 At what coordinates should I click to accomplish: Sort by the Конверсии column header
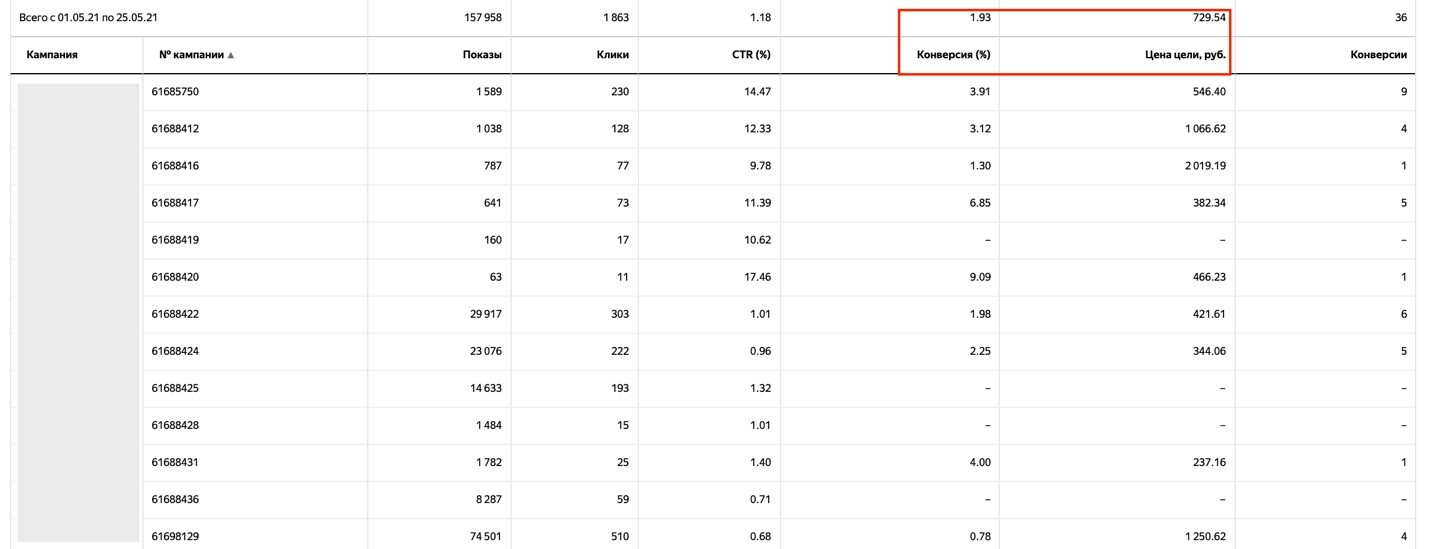pyautogui.click(x=1378, y=55)
